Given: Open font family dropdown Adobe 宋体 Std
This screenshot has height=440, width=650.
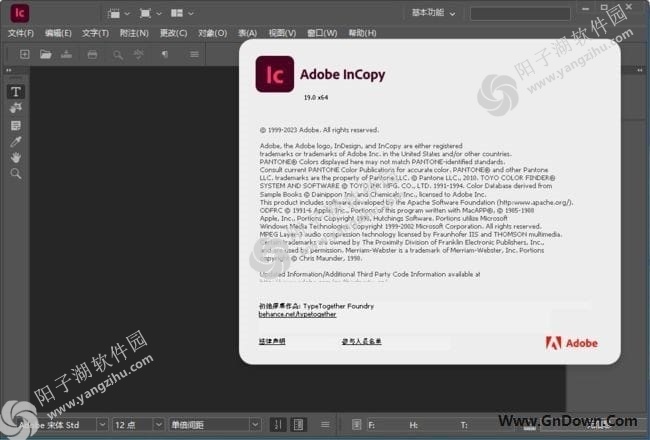Looking at the screenshot, I should pyautogui.click(x=102, y=425).
